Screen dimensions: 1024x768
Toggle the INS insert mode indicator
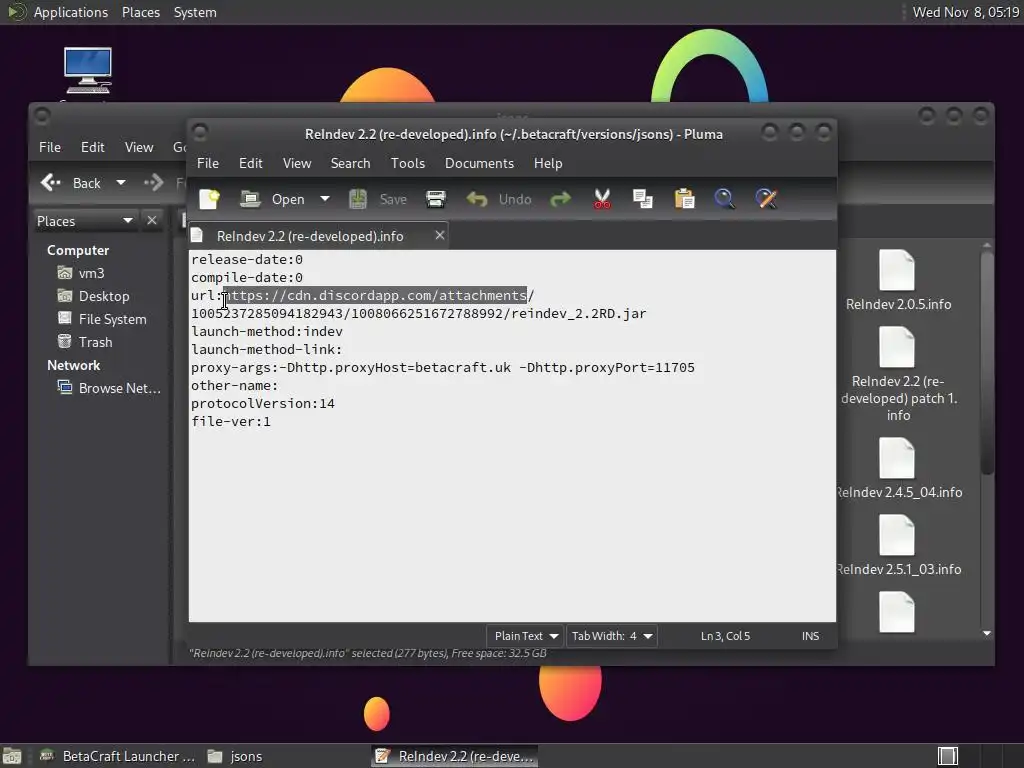(x=810, y=635)
